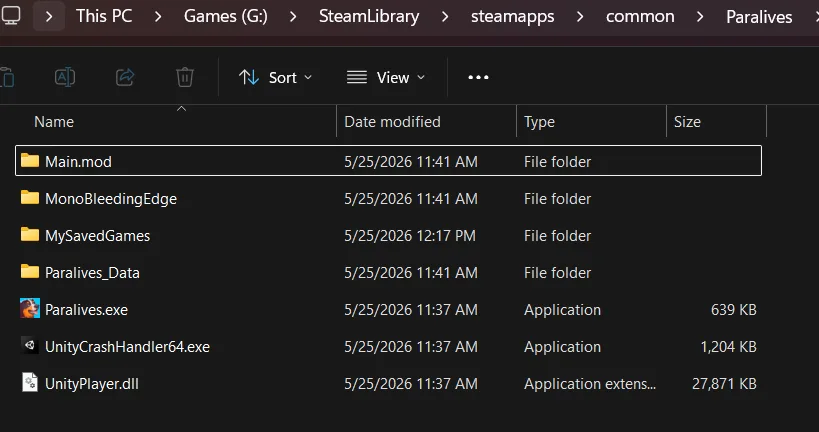Click the monitor icon in address bar
The width and height of the screenshot is (819, 432).
[10, 16]
